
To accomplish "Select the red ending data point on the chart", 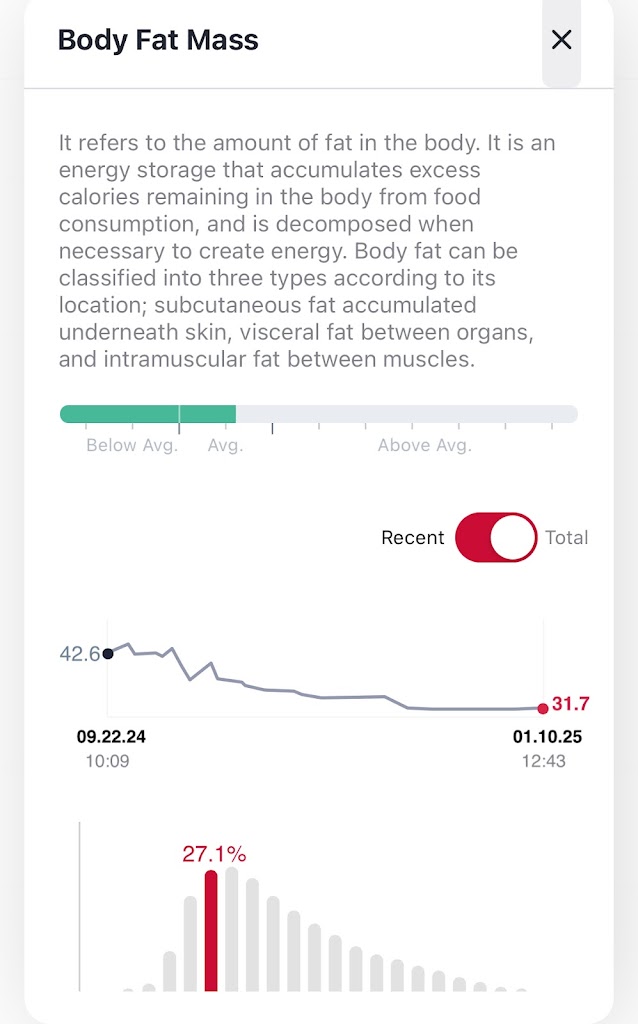I will pos(543,708).
